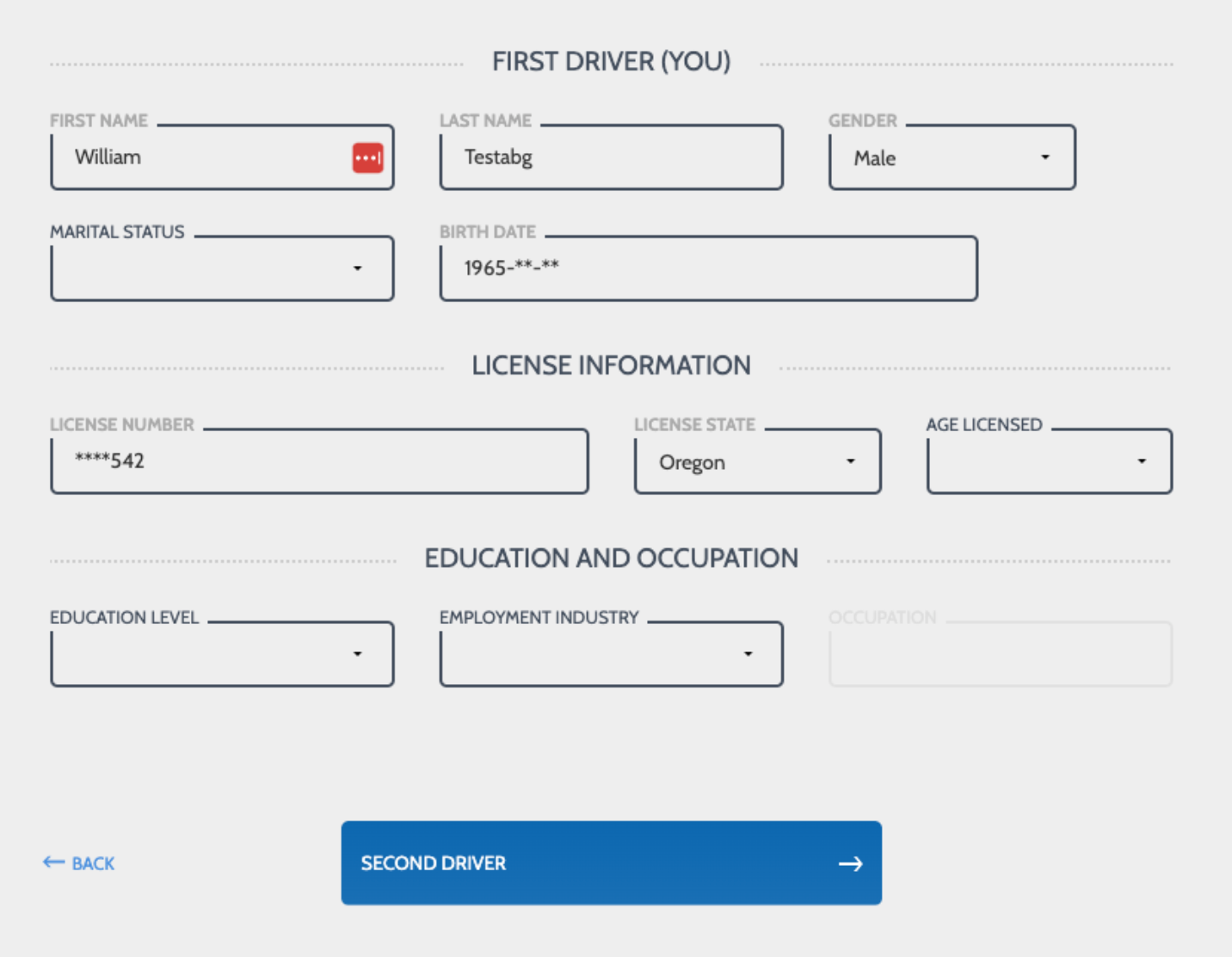Click the Education and Occupation heading

pos(612,559)
